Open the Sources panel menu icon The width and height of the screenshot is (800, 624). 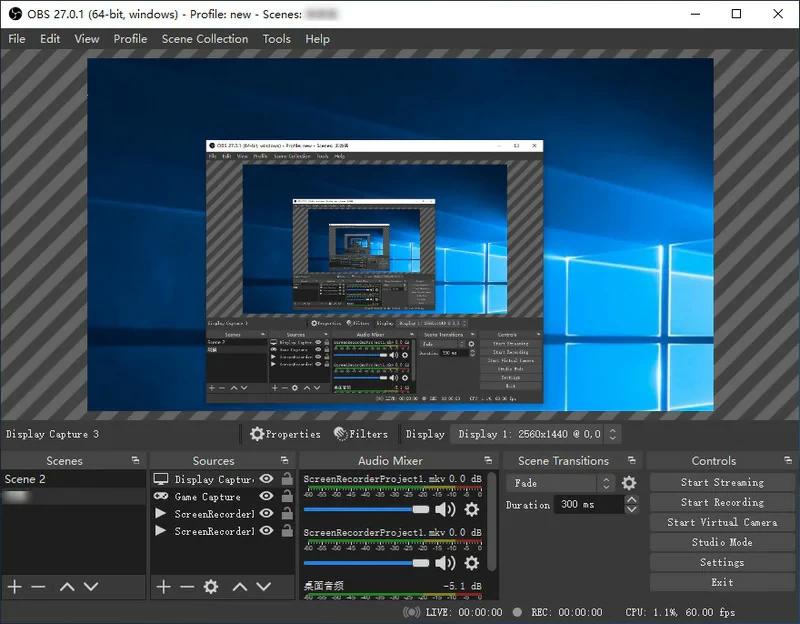(x=285, y=460)
